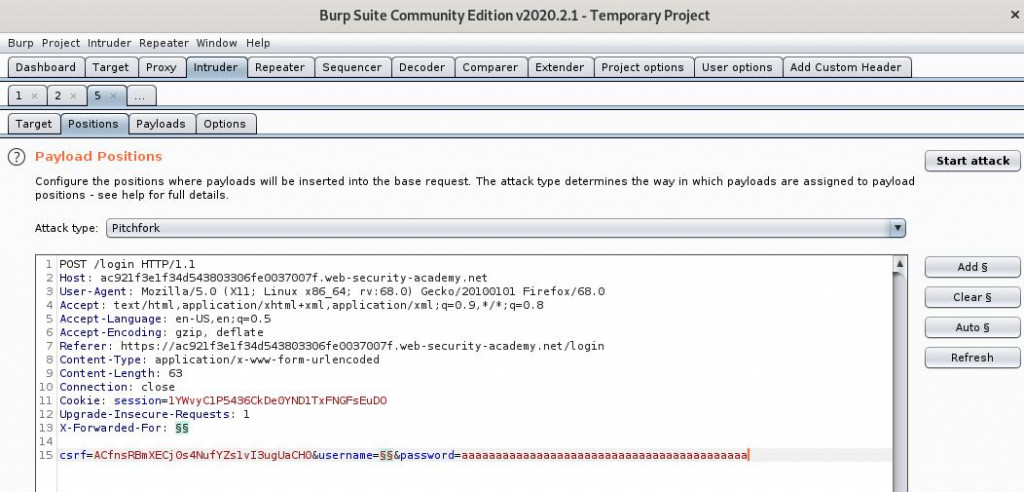Click the Accept-Language header line
Viewport: 1024px width, 492px height.
point(165,319)
